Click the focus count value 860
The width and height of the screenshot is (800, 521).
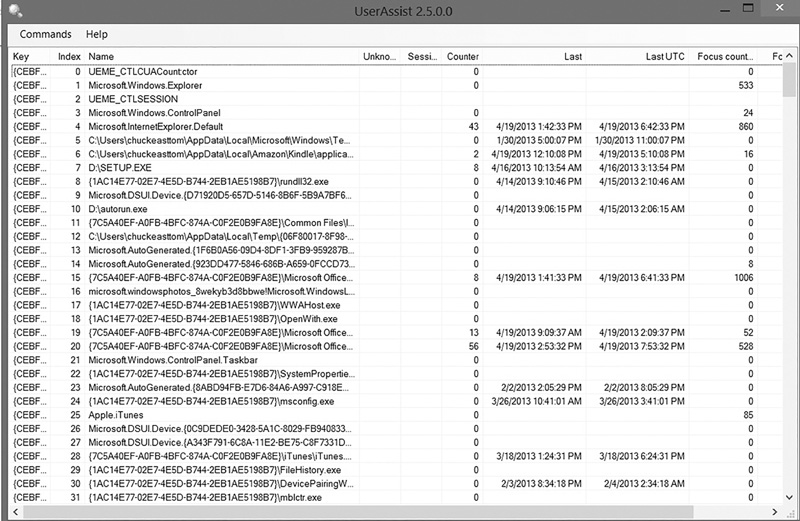click(x=746, y=127)
